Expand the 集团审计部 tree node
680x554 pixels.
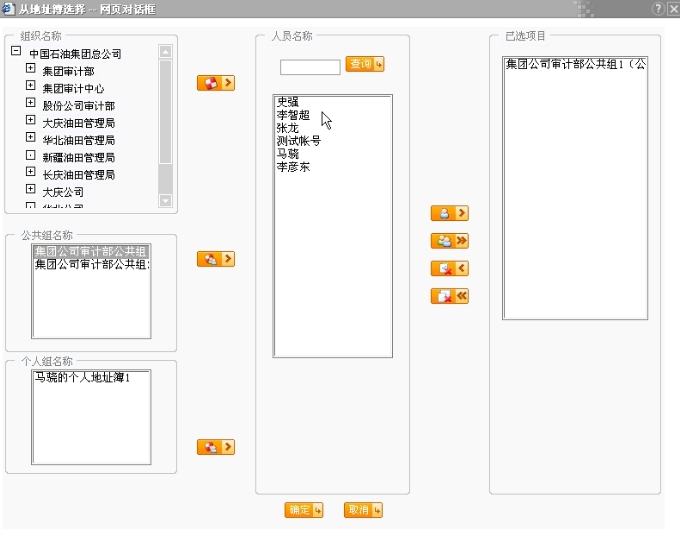coord(30,70)
